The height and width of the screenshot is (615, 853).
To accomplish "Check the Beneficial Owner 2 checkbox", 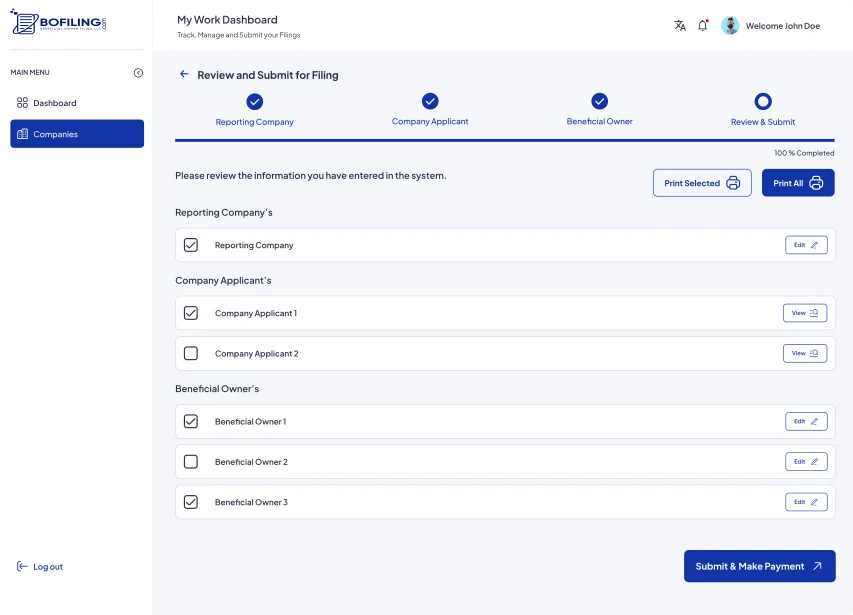I will point(191,462).
